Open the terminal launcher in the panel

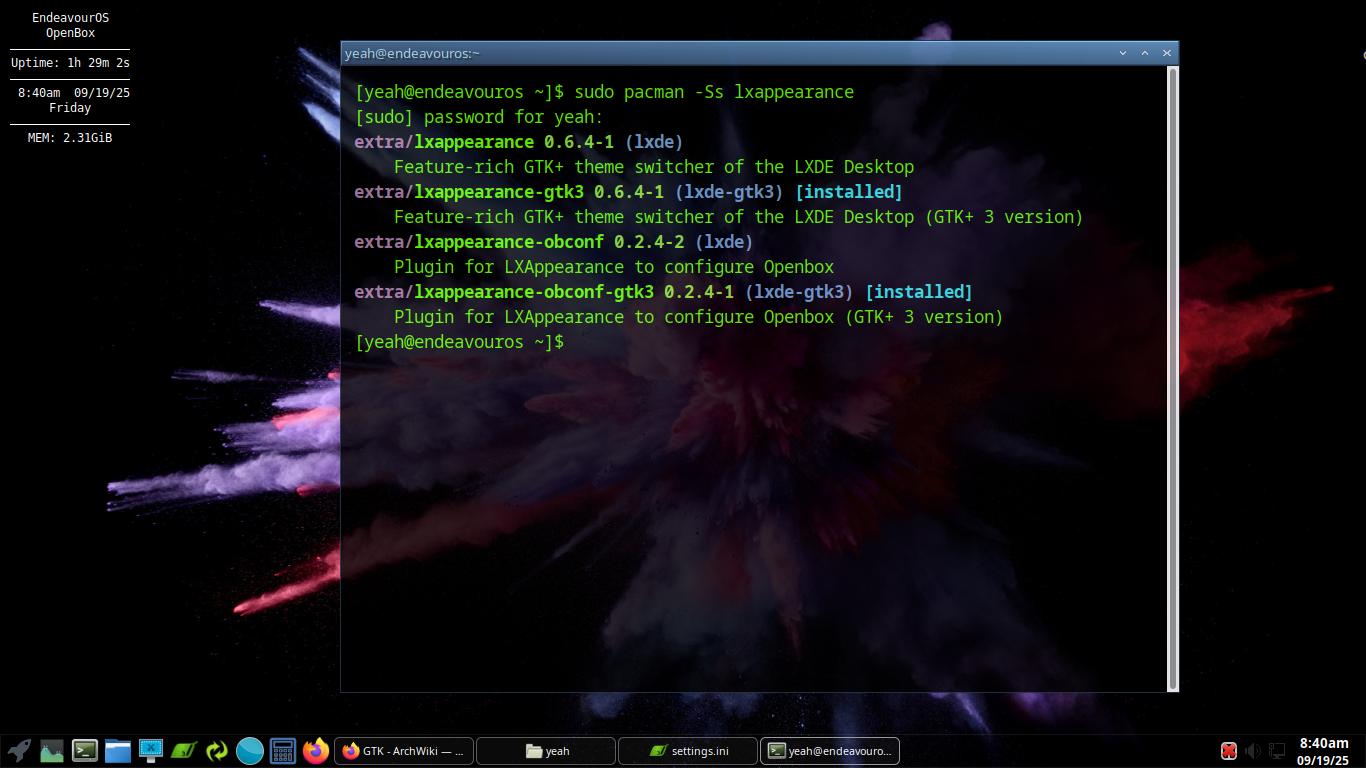[x=85, y=750]
